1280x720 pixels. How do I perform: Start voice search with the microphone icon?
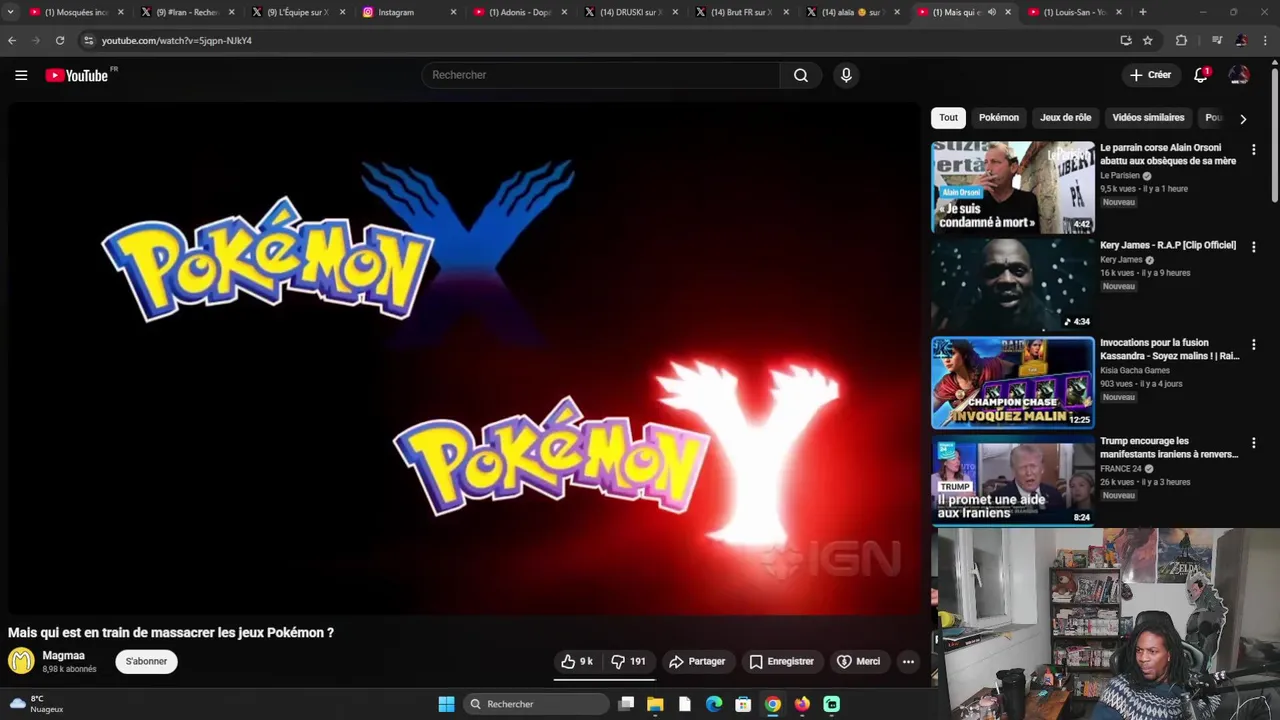(846, 75)
